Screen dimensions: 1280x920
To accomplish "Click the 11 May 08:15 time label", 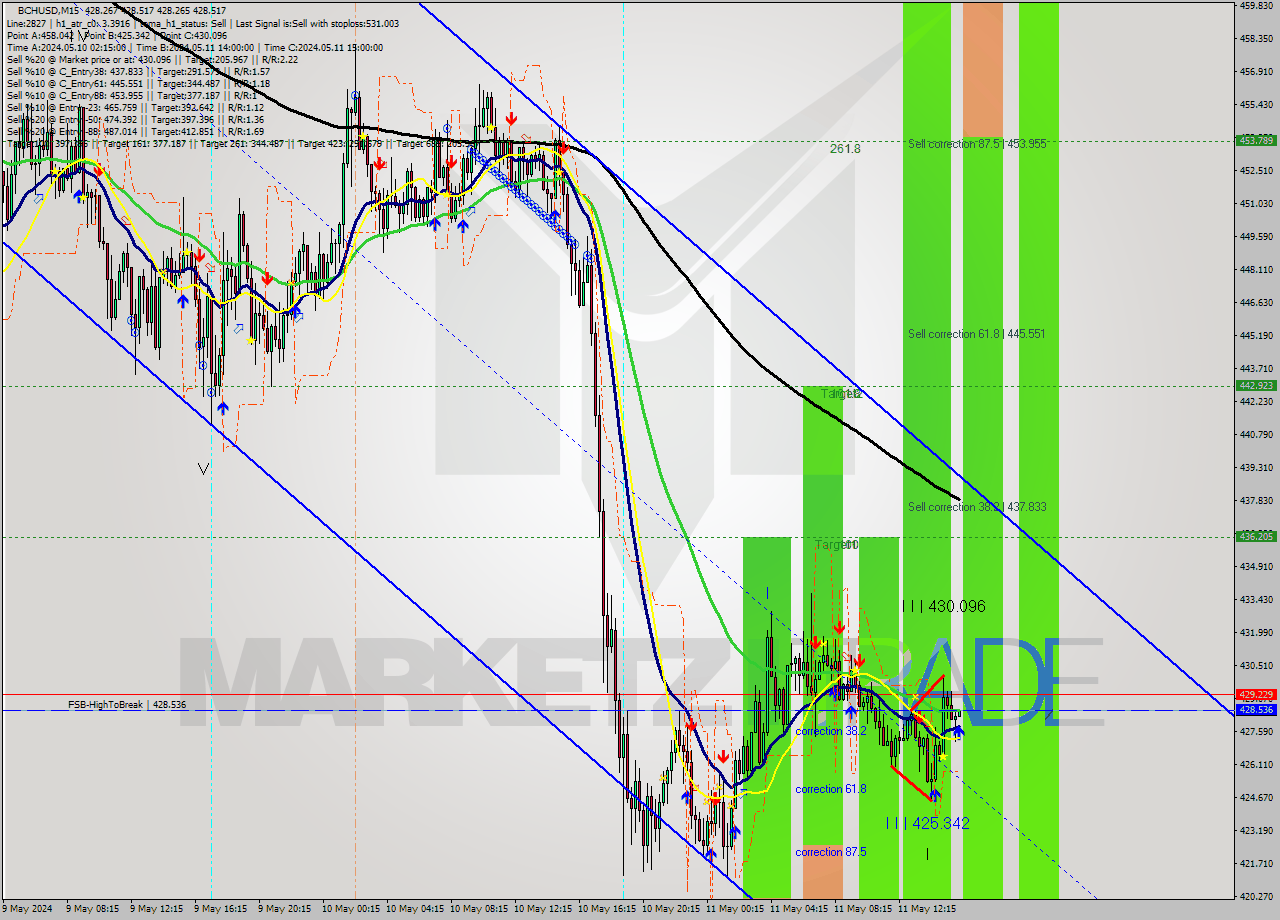I will point(862,909).
